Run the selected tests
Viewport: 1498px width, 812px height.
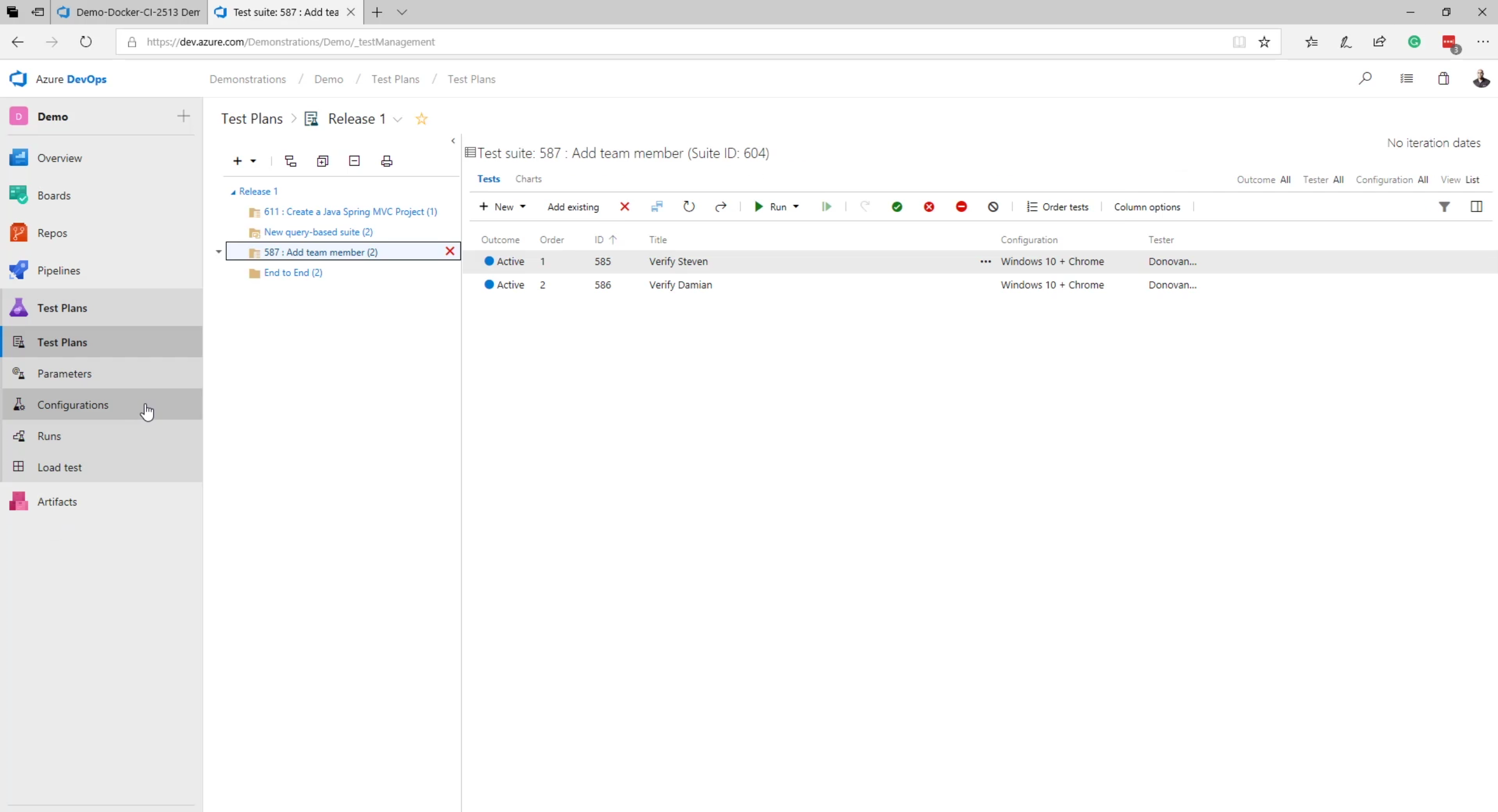pos(771,207)
